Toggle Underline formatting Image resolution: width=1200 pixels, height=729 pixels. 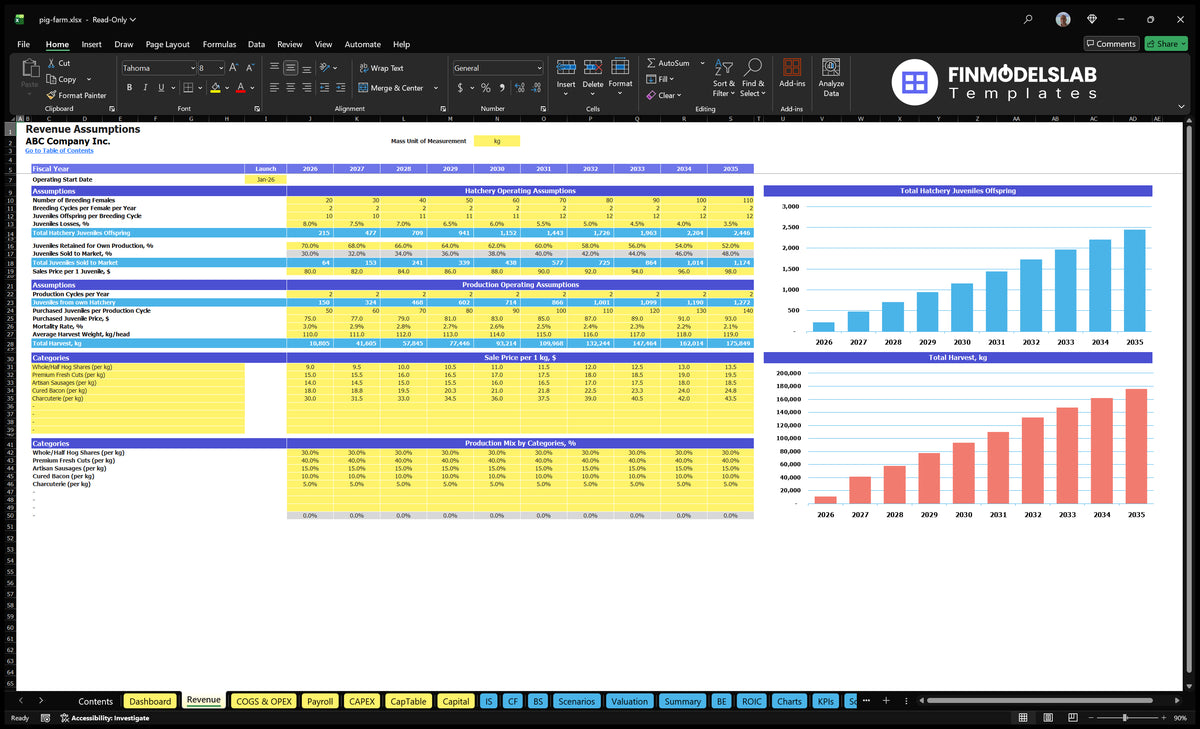[x=160, y=88]
